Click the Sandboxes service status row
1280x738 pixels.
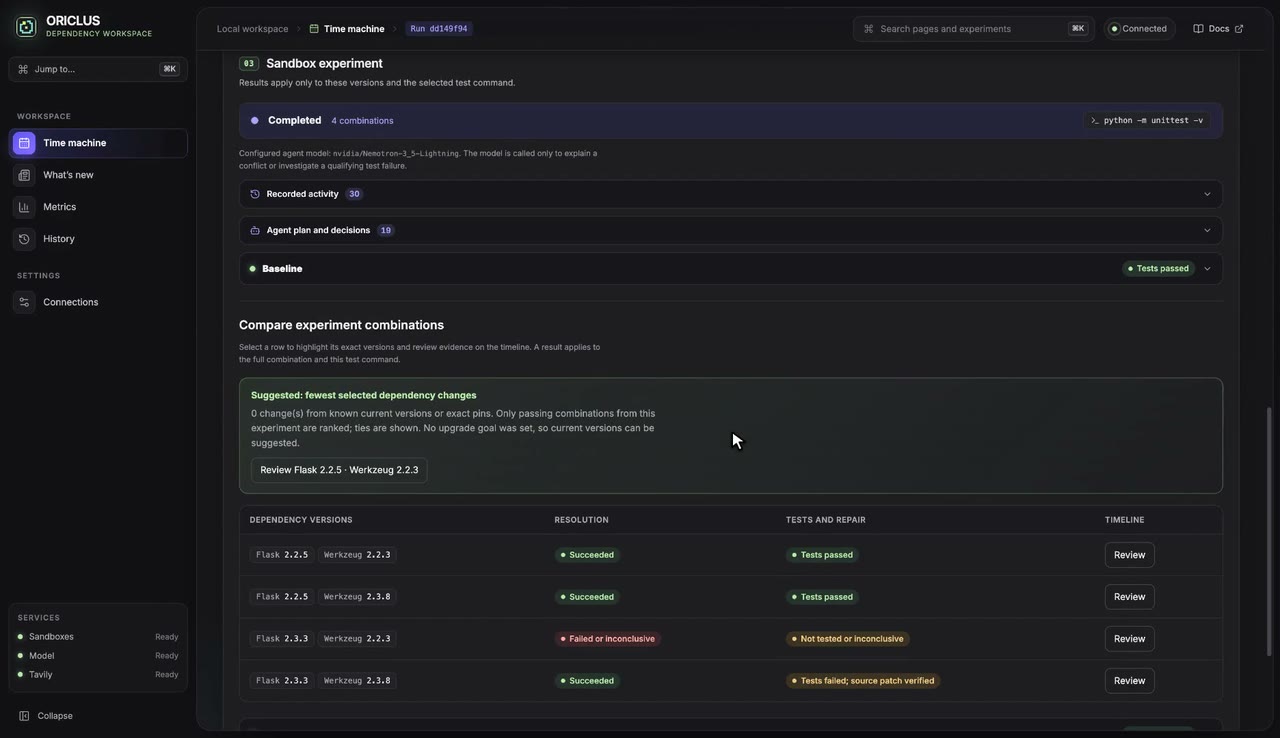tap(98, 637)
